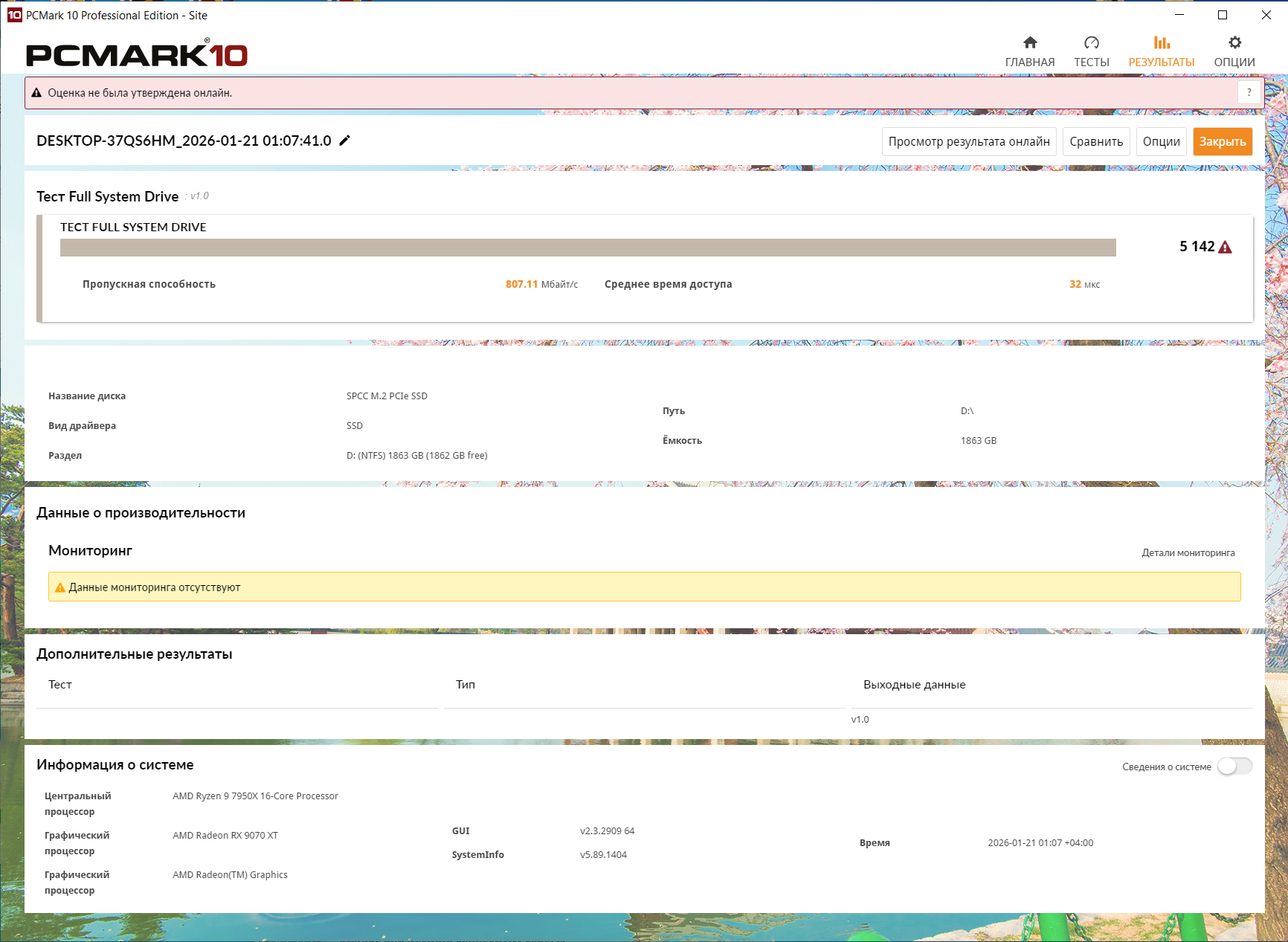Select the AMD Ryzen 9 7950X processor text
The height and width of the screenshot is (942, 1288).
(x=255, y=796)
